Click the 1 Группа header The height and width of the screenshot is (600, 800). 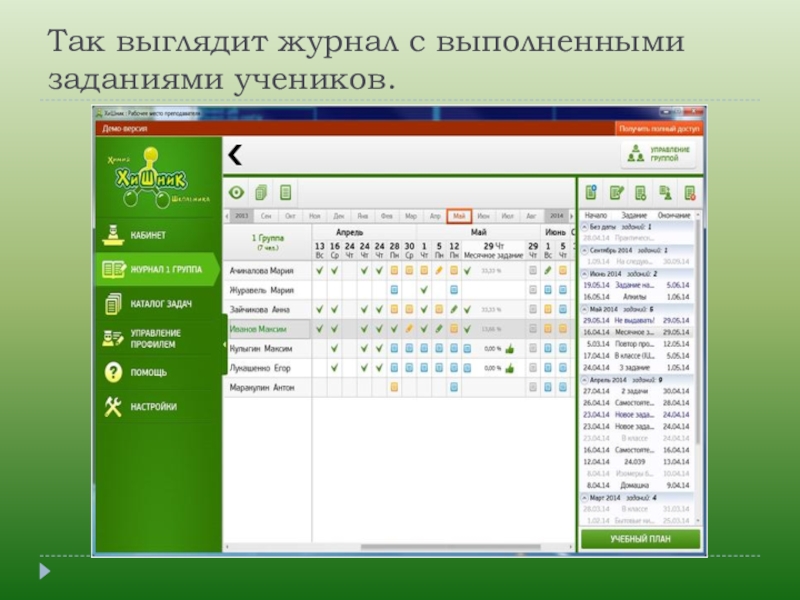[267, 242]
